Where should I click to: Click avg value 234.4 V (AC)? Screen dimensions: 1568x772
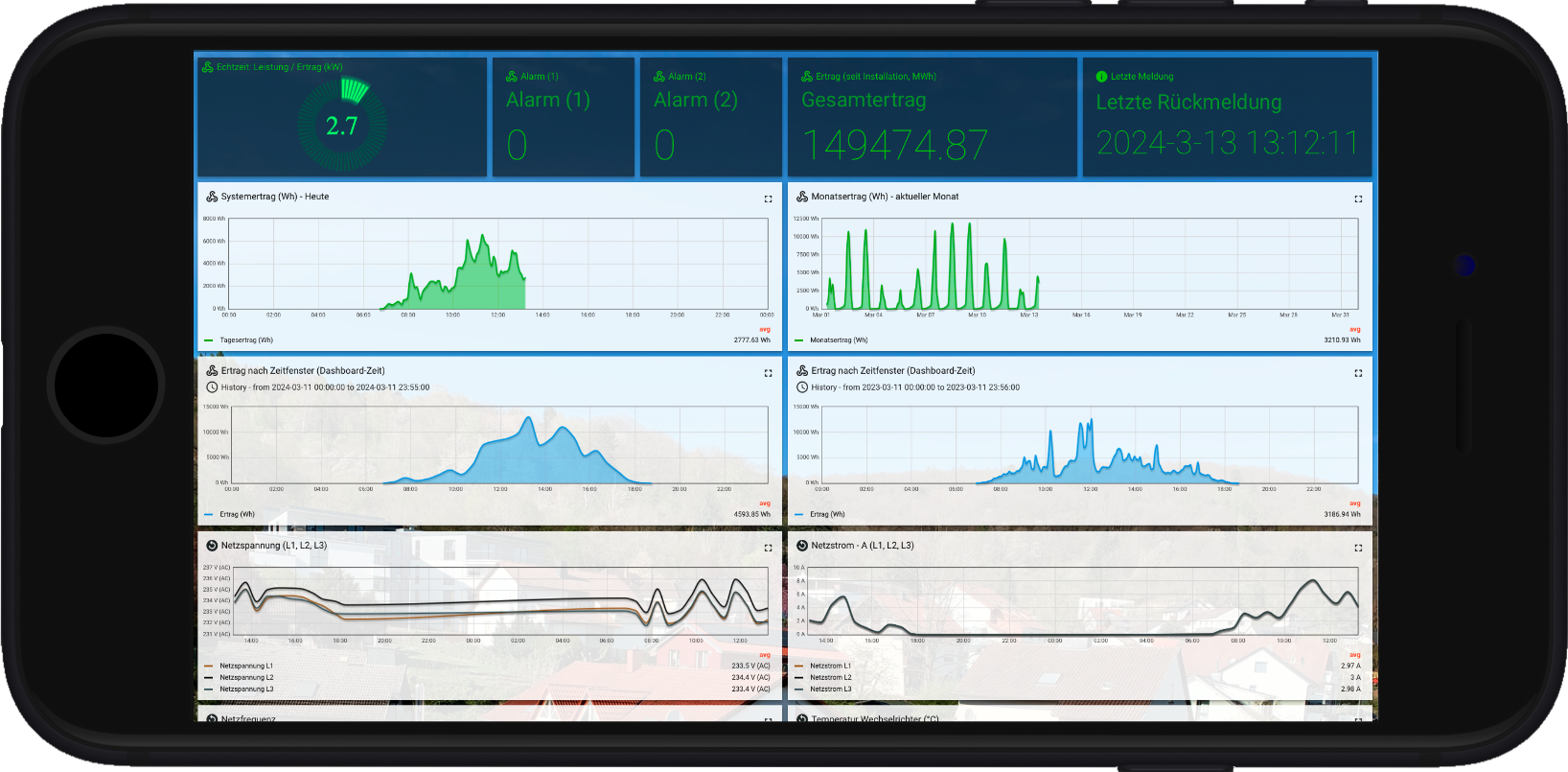click(750, 677)
